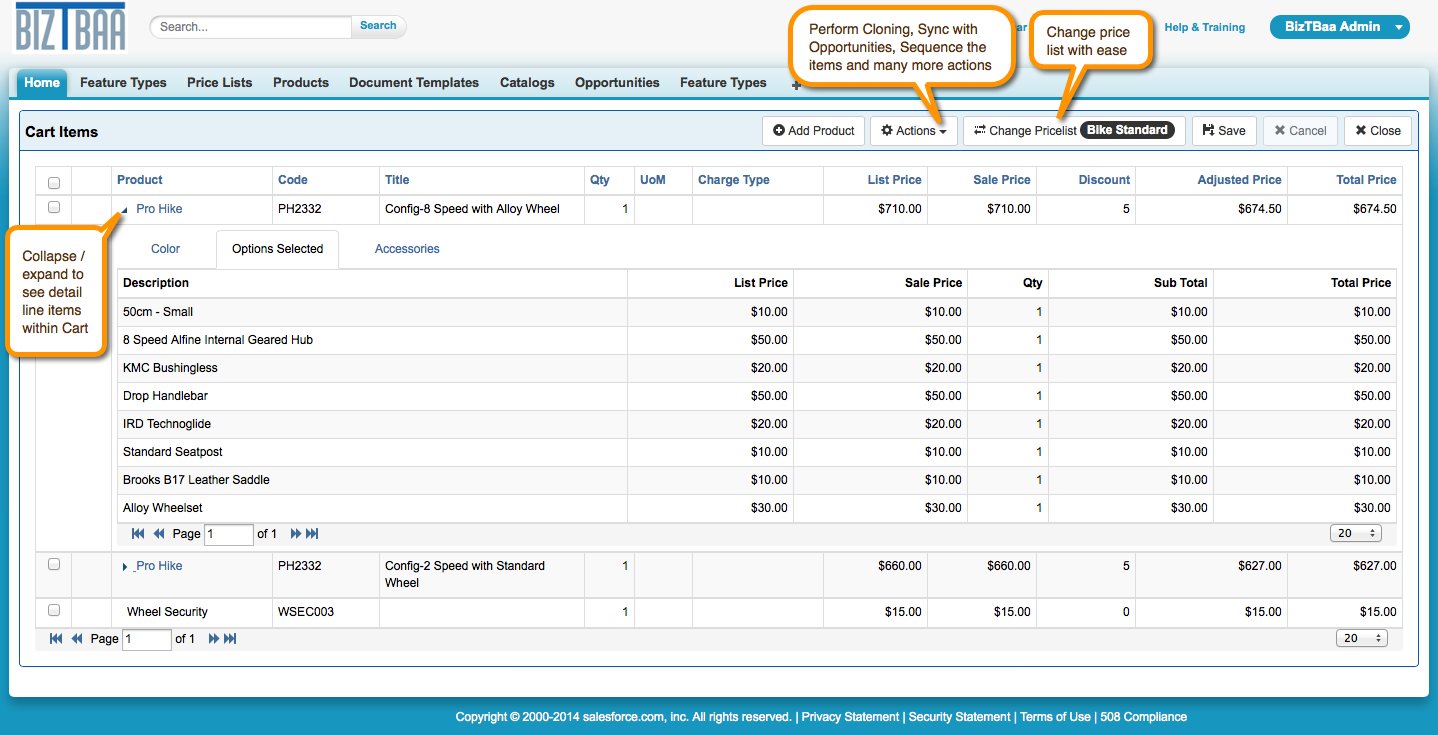Screen dimensions: 1438x735
Task: Jump to last page in bottom cart pager
Action: 230,639
